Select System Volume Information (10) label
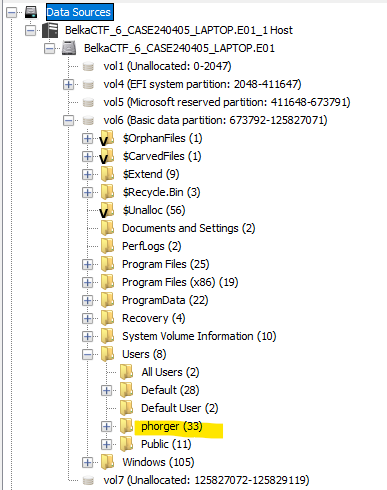387x490 pixels. (199, 336)
